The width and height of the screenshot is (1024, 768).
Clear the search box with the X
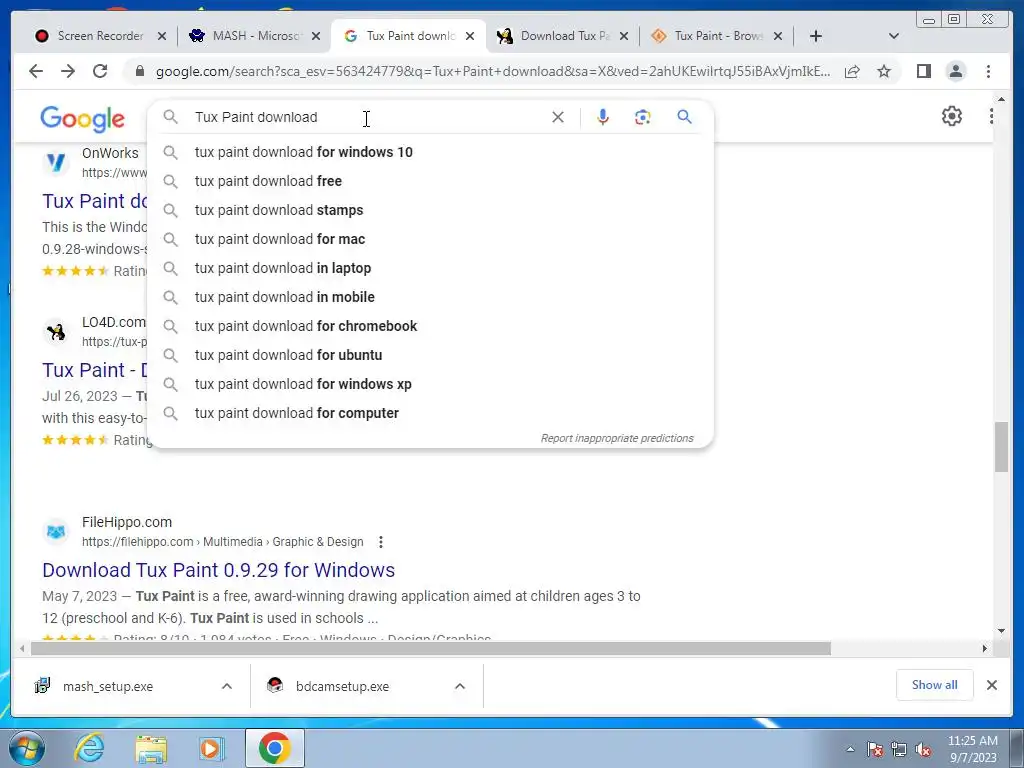coord(558,117)
